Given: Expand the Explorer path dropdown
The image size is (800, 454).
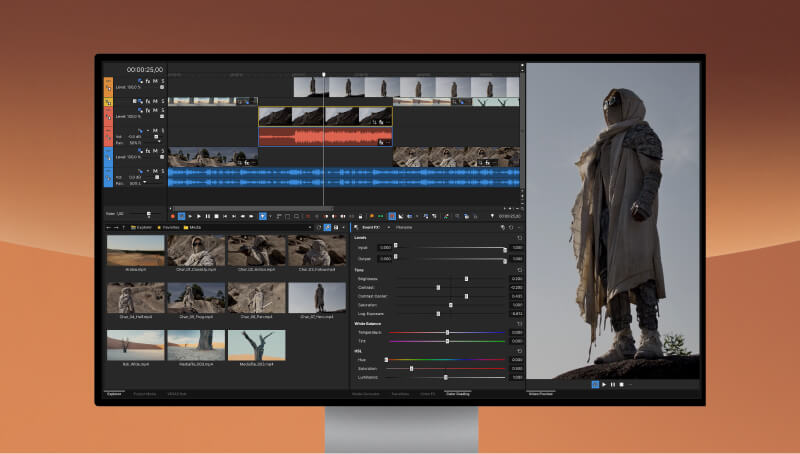Looking at the screenshot, I should click(310, 228).
